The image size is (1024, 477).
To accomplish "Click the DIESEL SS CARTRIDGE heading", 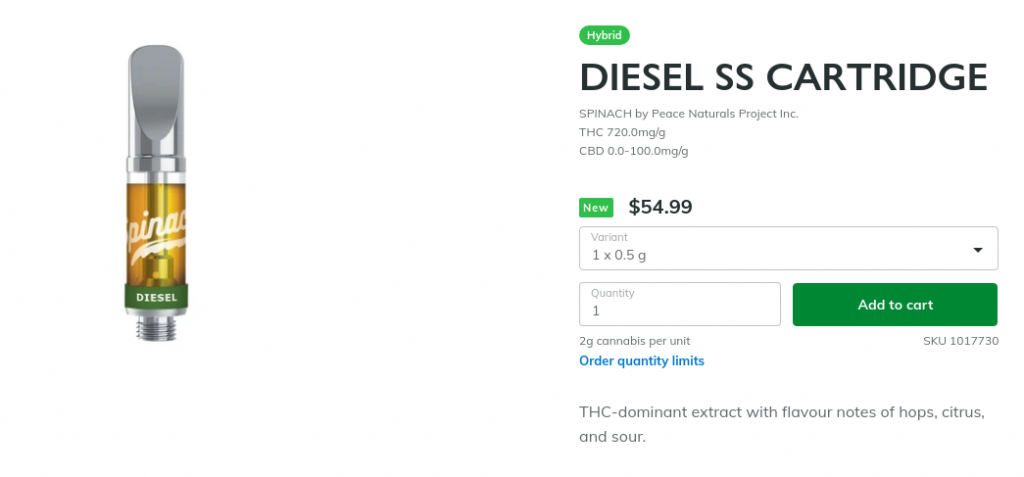I will tap(783, 77).
